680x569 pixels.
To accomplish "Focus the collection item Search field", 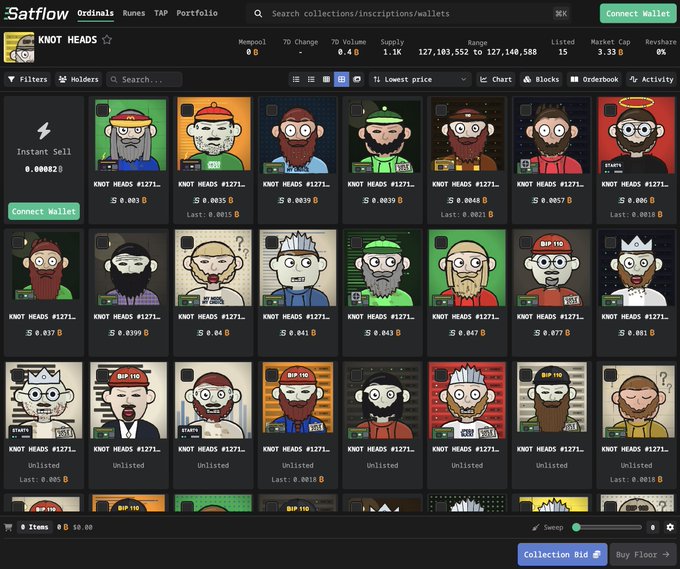I will [x=144, y=79].
